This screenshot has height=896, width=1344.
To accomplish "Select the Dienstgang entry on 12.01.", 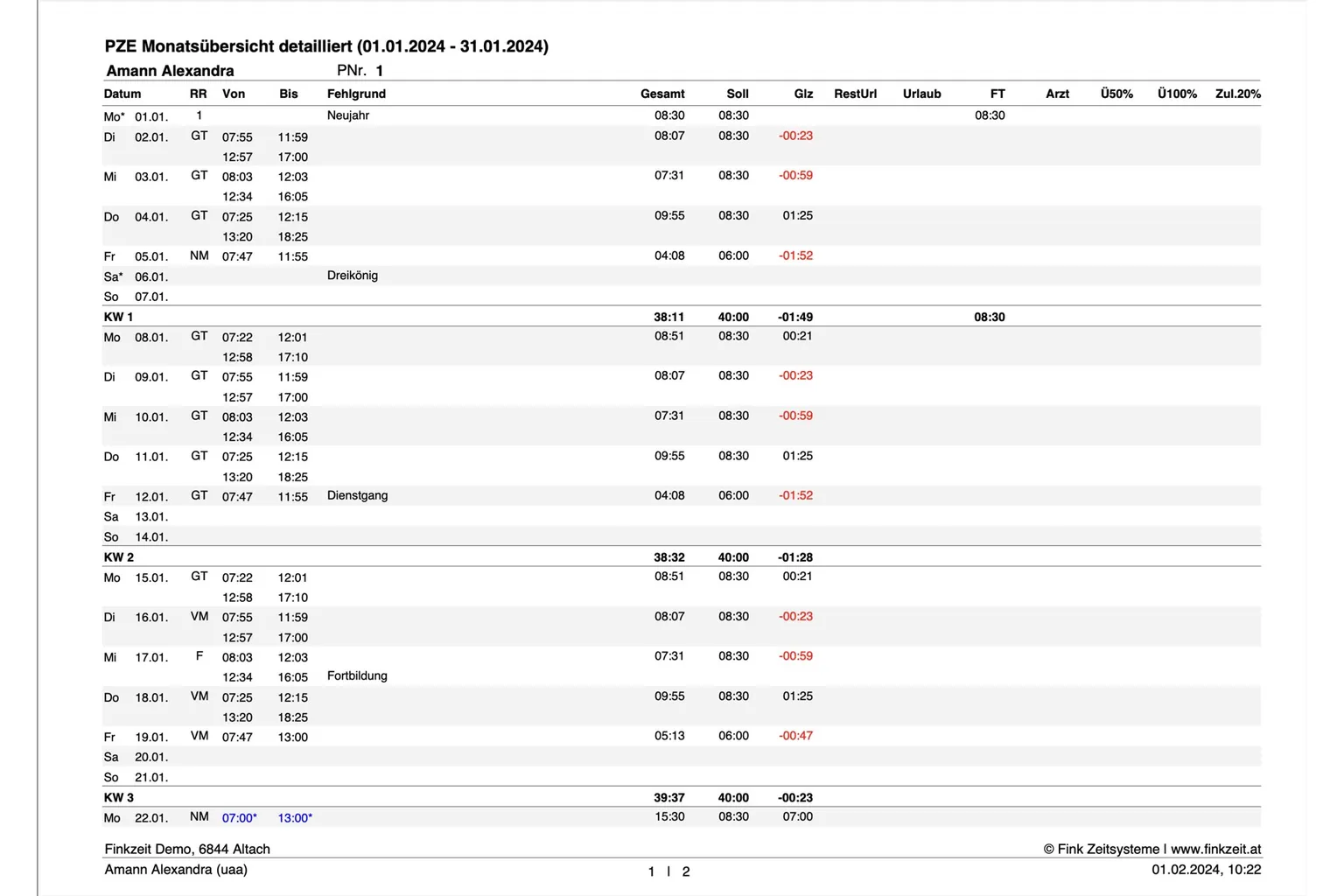I will 357,495.
